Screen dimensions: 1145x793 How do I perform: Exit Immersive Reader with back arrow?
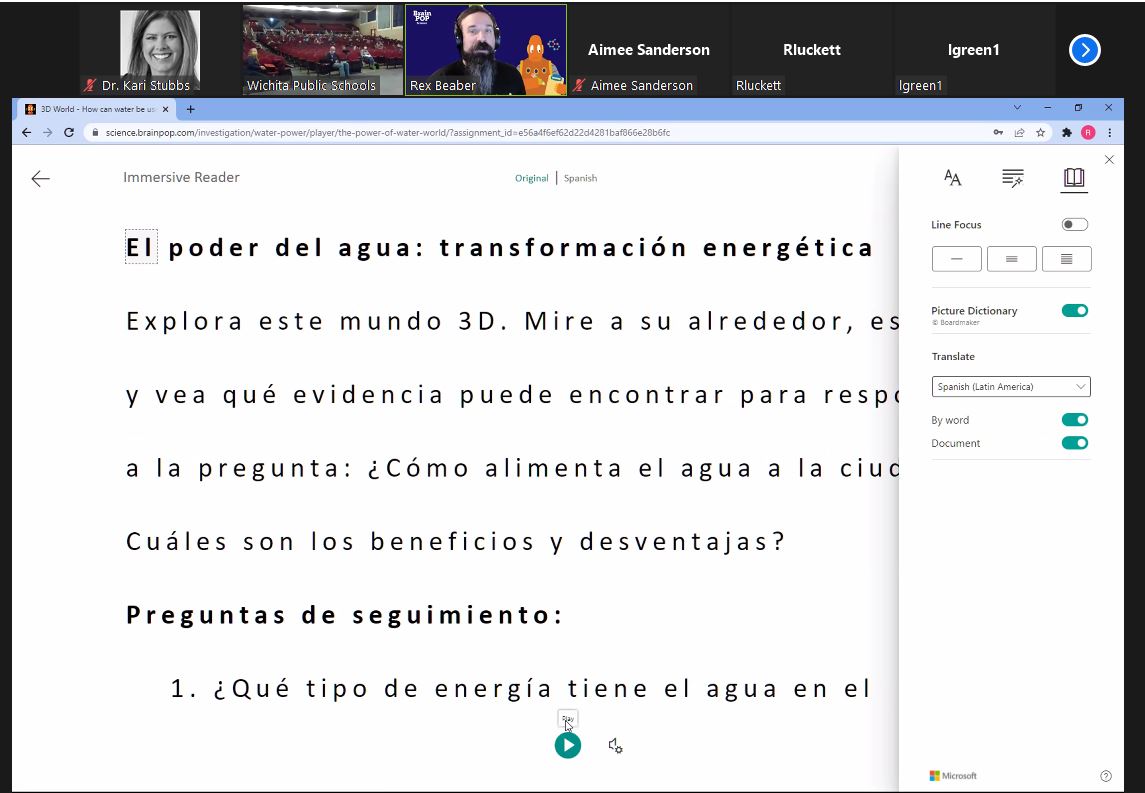coord(41,178)
